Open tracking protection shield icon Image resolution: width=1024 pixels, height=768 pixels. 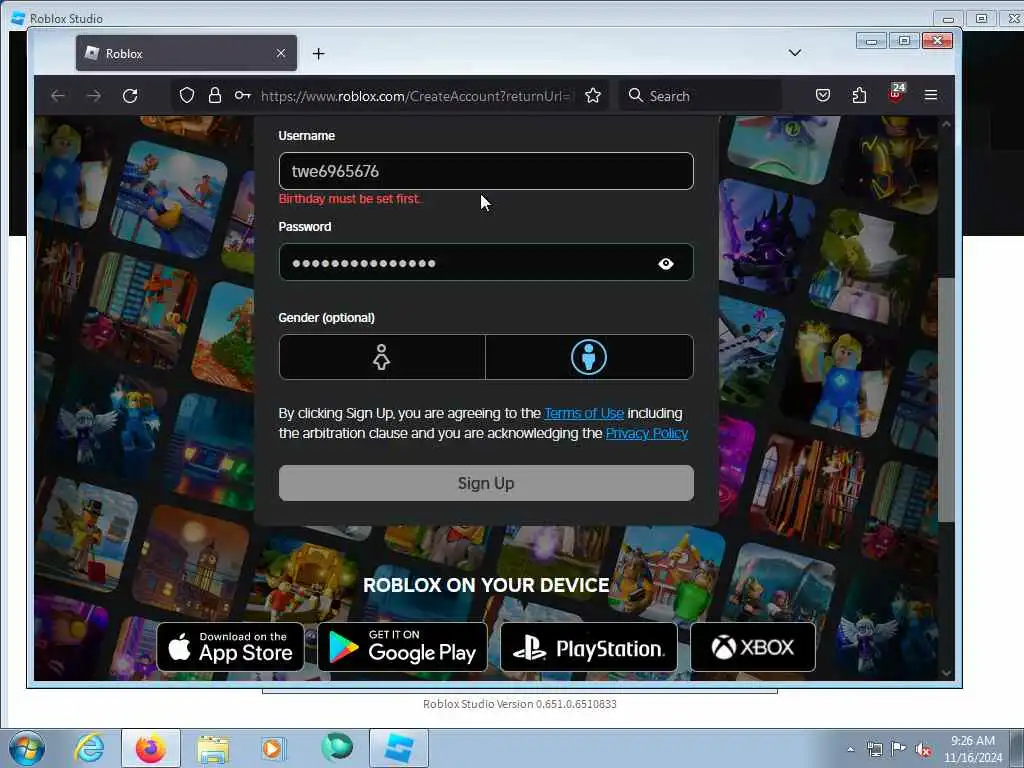click(x=187, y=96)
